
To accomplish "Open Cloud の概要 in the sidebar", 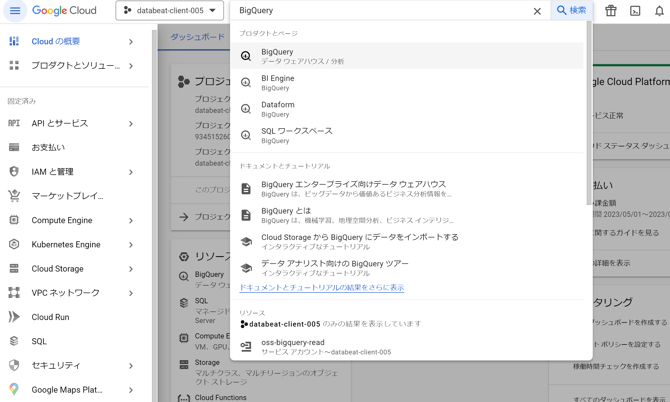I will coord(56,41).
